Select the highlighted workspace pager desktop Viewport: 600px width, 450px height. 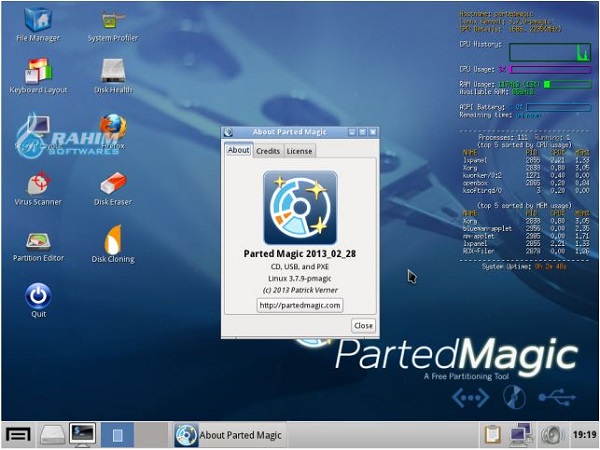point(117,435)
